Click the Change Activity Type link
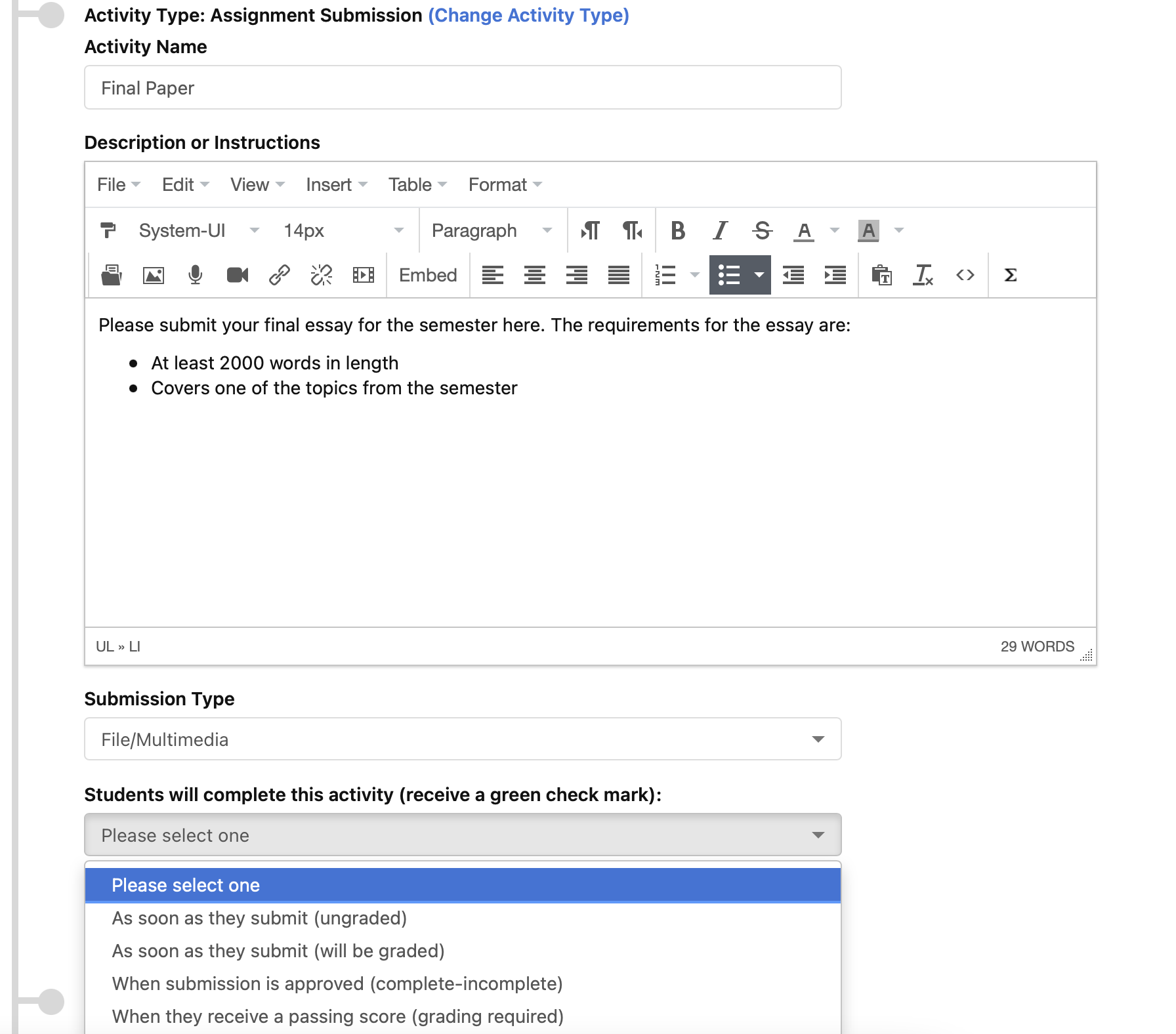Screen dimensions: 1176x1034 [529, 15]
